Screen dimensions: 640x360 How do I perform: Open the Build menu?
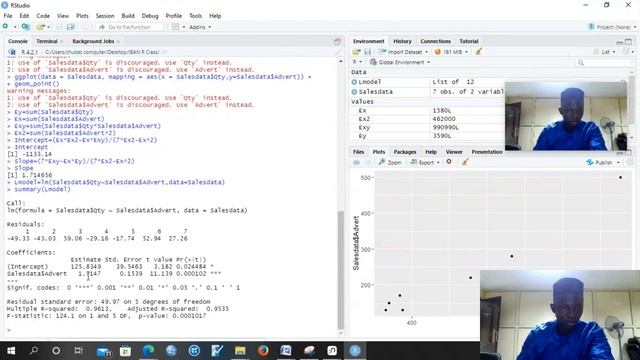128,16
